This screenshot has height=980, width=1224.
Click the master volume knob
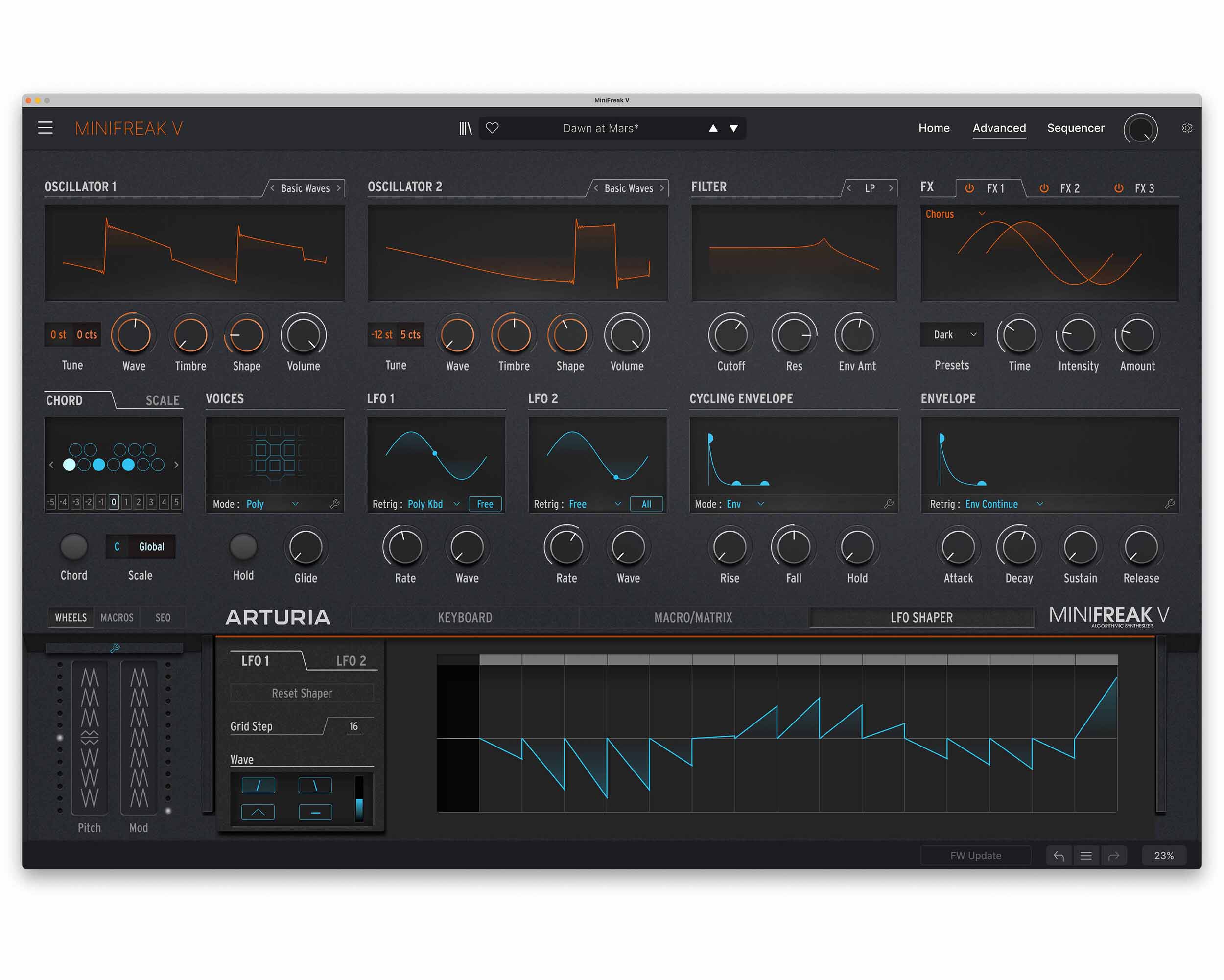point(1141,130)
